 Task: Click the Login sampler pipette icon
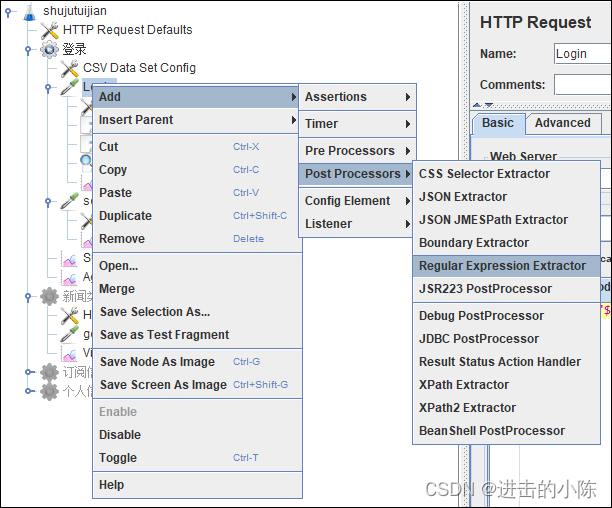pyautogui.click(x=69, y=87)
